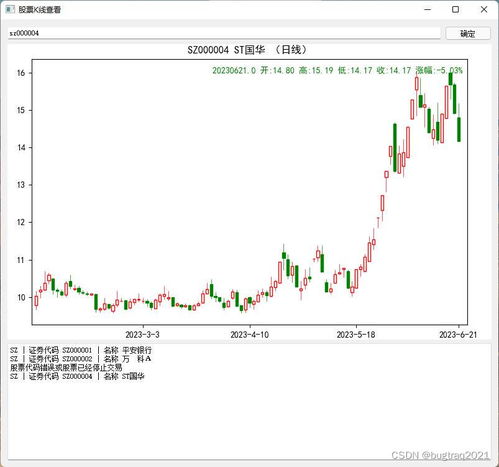Click the 16 price axis label
This screenshot has height=467, width=499.
tap(21, 73)
